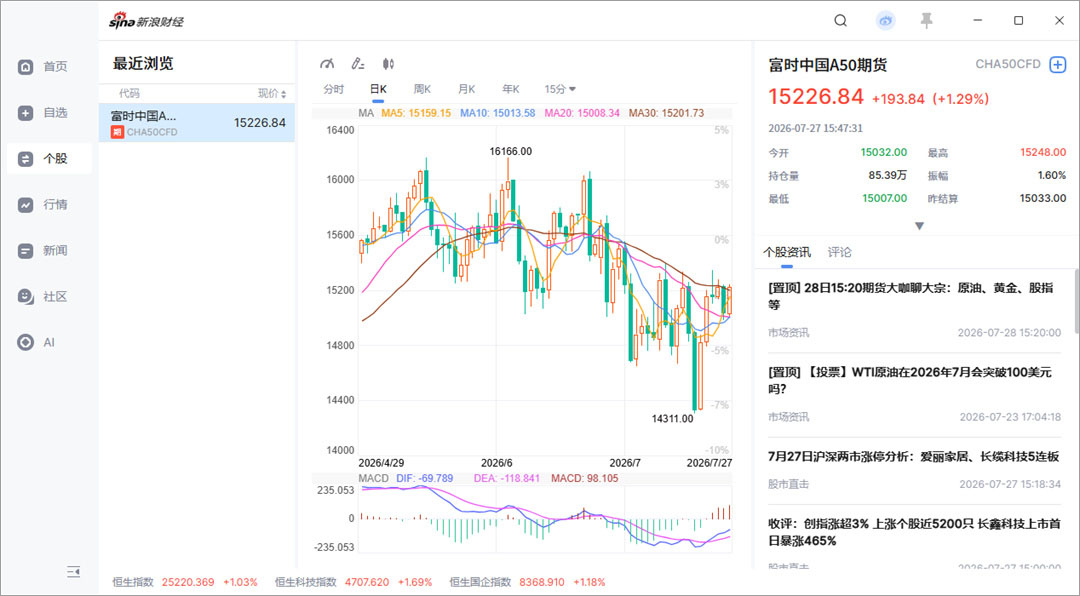Click the Weibo icon in title bar

(885, 21)
